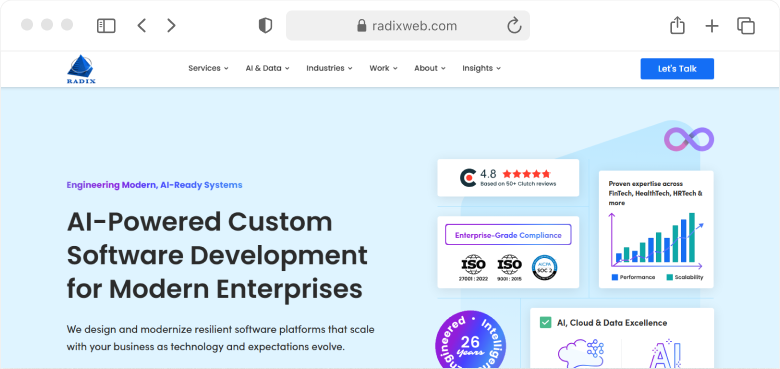The height and width of the screenshot is (369, 780).
Task: Click the teal Scalability legend square
Action: pyautogui.click(x=670, y=277)
